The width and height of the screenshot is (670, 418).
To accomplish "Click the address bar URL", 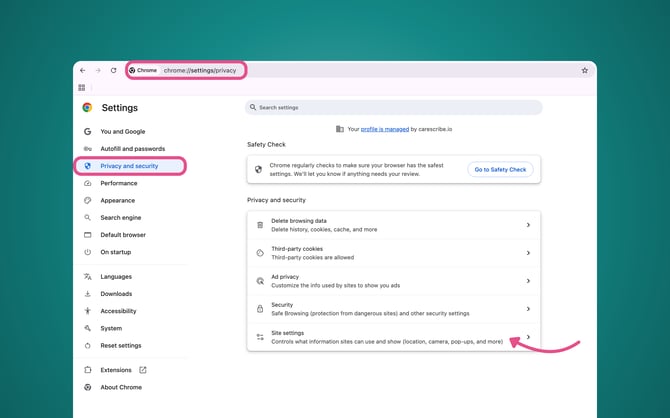I will (x=200, y=70).
